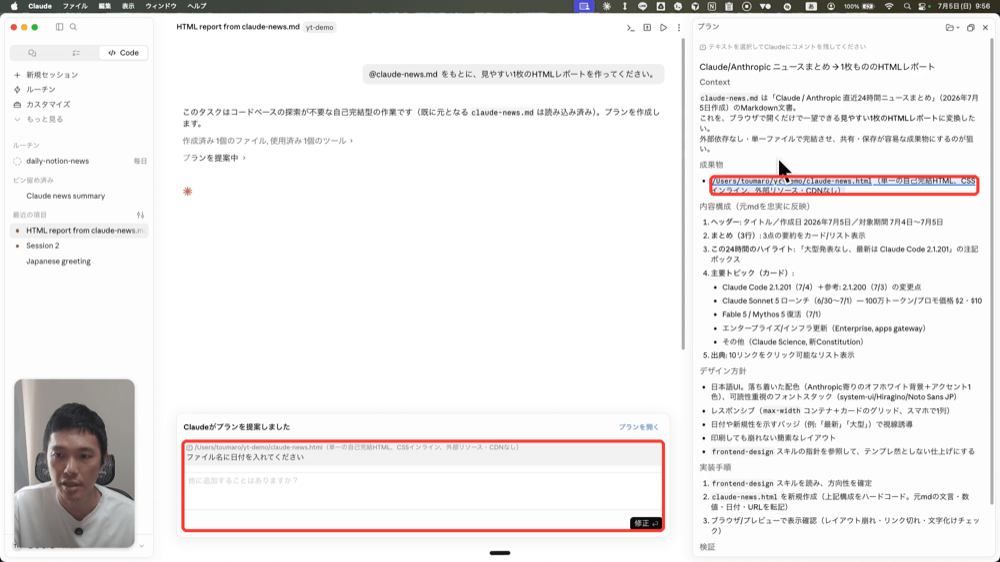1000x562 pixels.
Task: Click the 実装手順 heading in plan
Action: coord(715,467)
